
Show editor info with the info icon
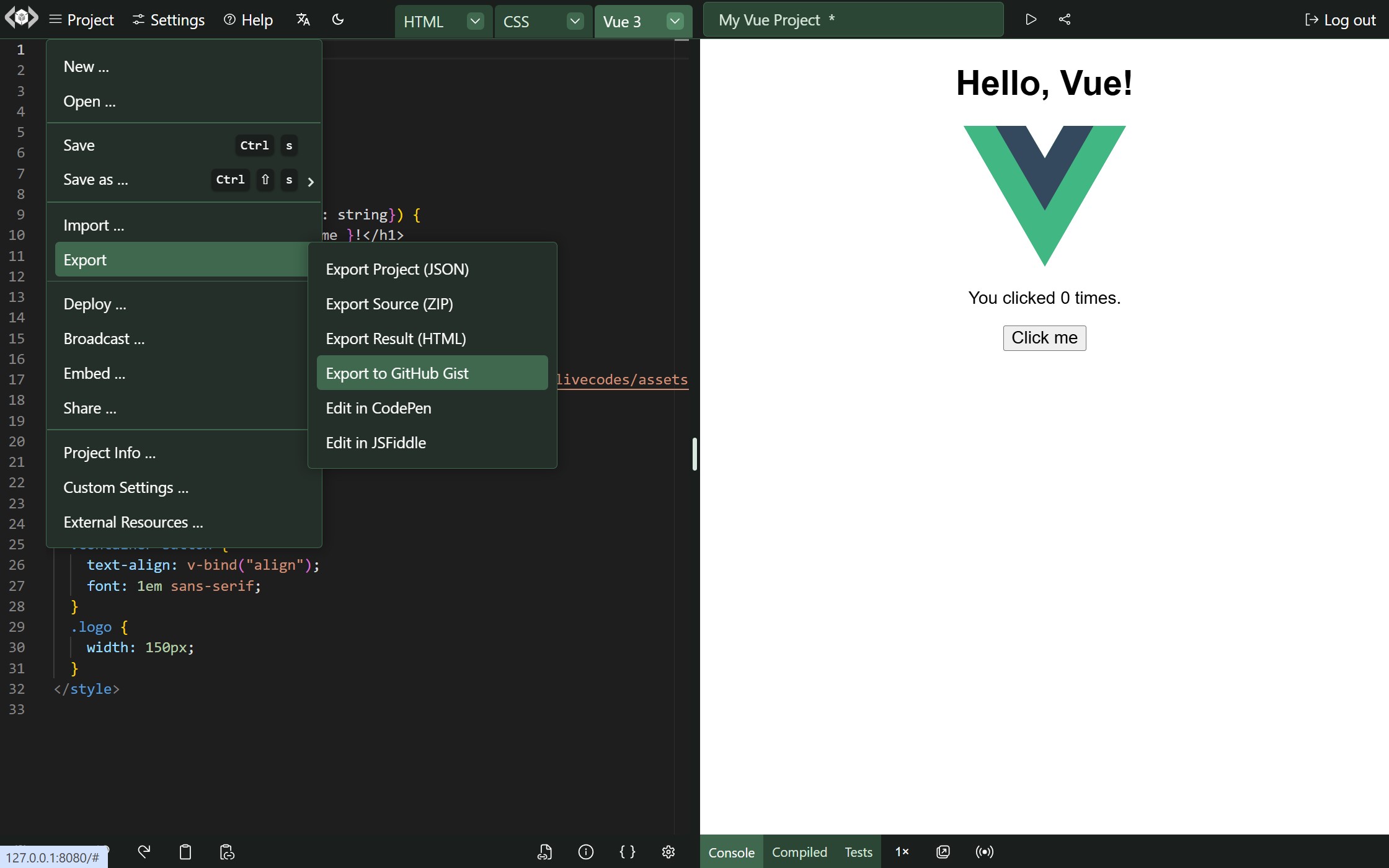click(585, 852)
